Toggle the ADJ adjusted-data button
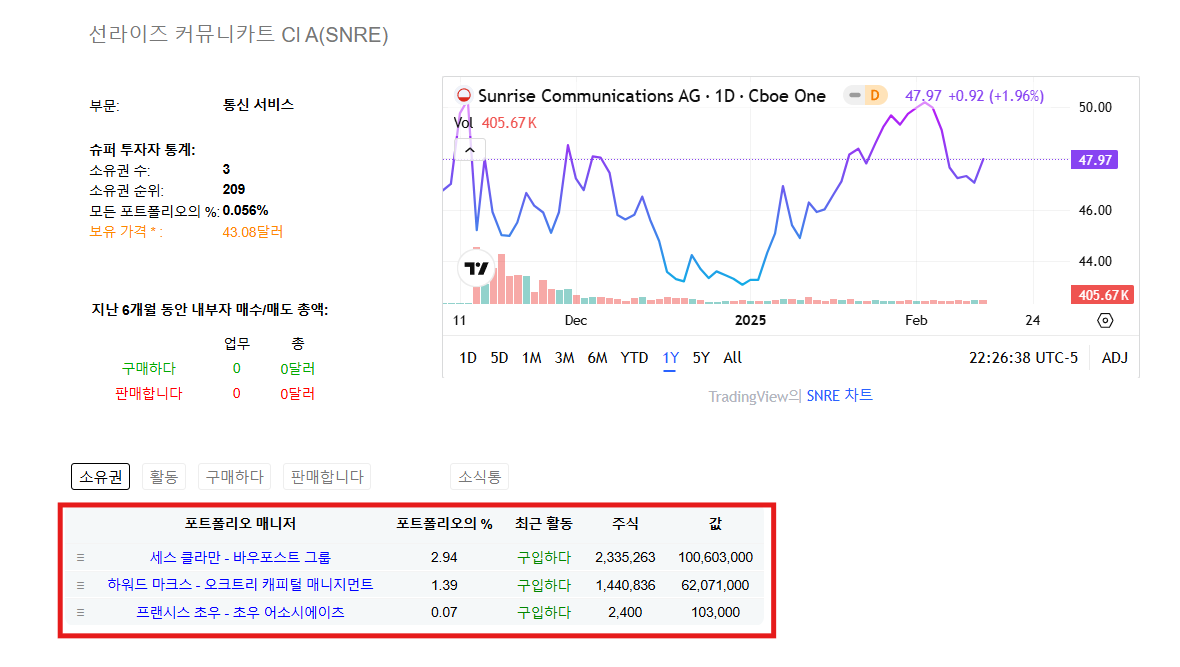Image resolution: width=1180 pixels, height=667 pixels. tap(1114, 357)
